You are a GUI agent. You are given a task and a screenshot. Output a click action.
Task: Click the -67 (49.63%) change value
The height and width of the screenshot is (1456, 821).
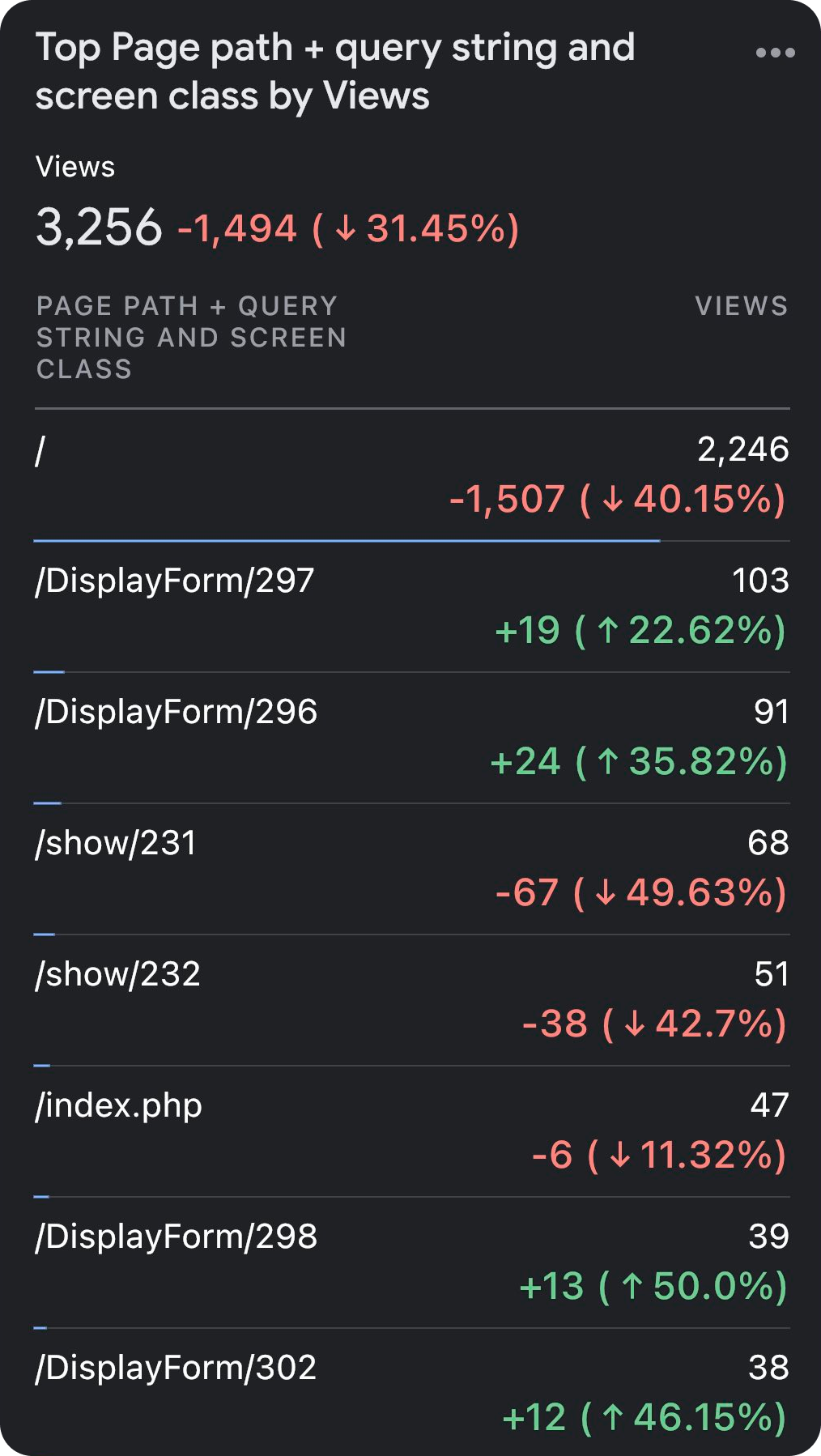pos(640,892)
